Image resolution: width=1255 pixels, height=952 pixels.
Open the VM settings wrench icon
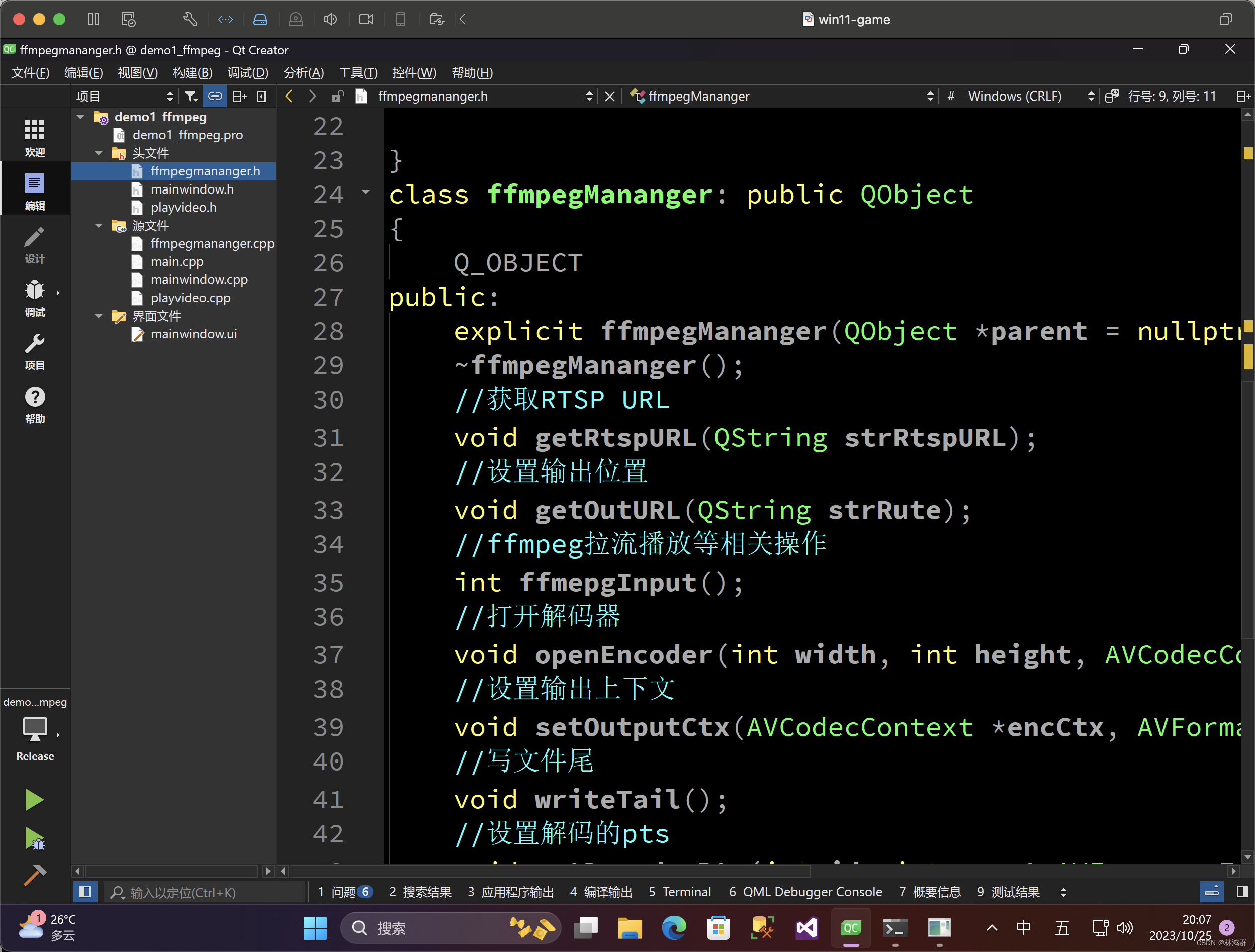190,19
